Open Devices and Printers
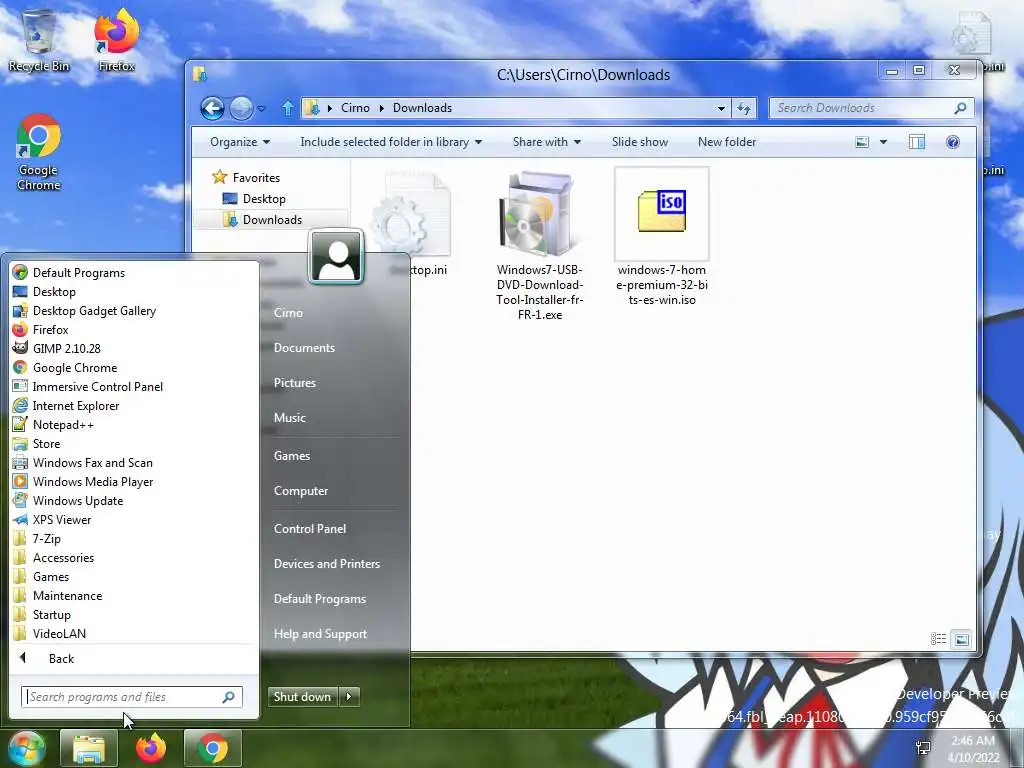The height and width of the screenshot is (768, 1024). [327, 563]
